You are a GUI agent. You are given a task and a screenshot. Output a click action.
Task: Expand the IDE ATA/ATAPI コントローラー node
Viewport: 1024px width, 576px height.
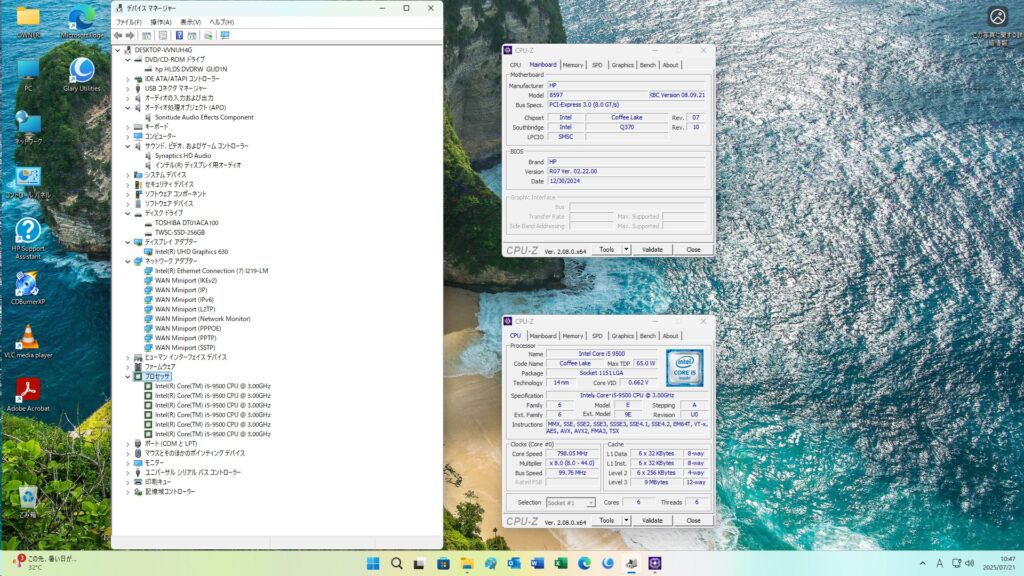tap(127, 78)
